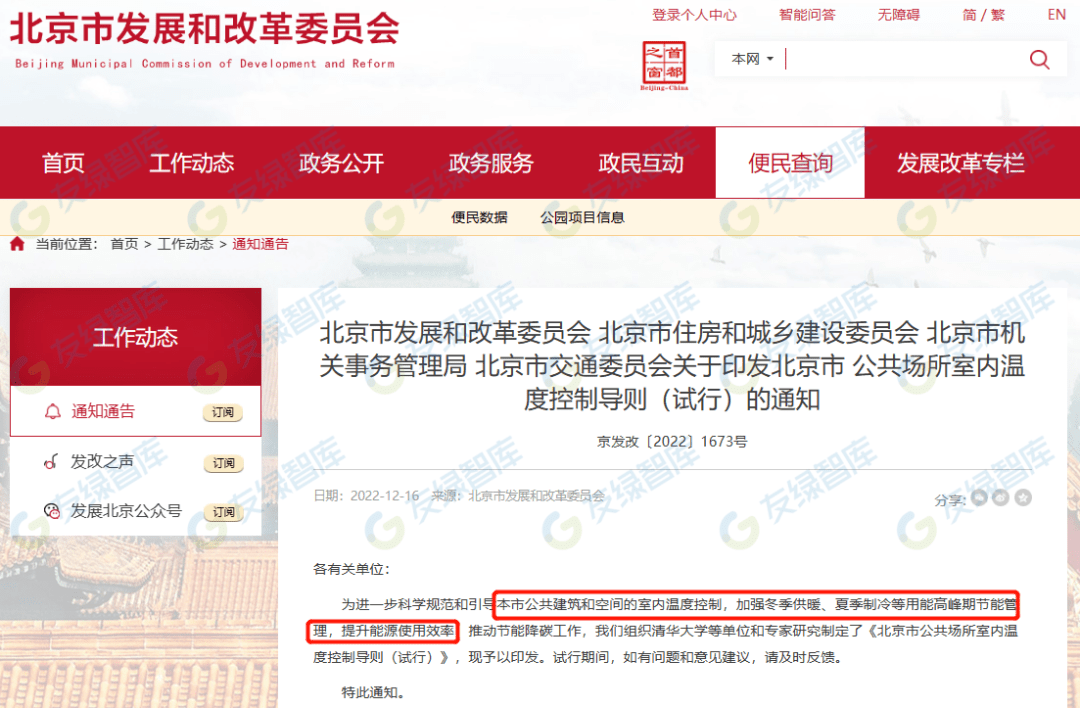Screen dimensions: 1080x708
Task: Toggle 订阅 subscription for 发改之声
Action: (223, 463)
